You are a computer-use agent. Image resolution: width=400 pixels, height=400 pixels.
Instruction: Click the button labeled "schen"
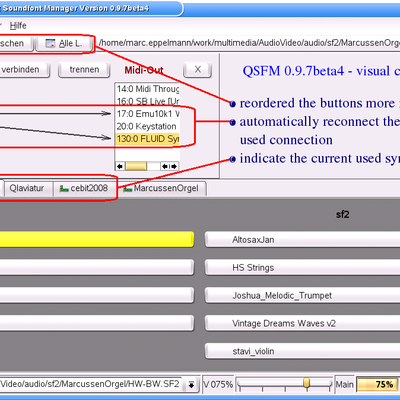point(16,44)
